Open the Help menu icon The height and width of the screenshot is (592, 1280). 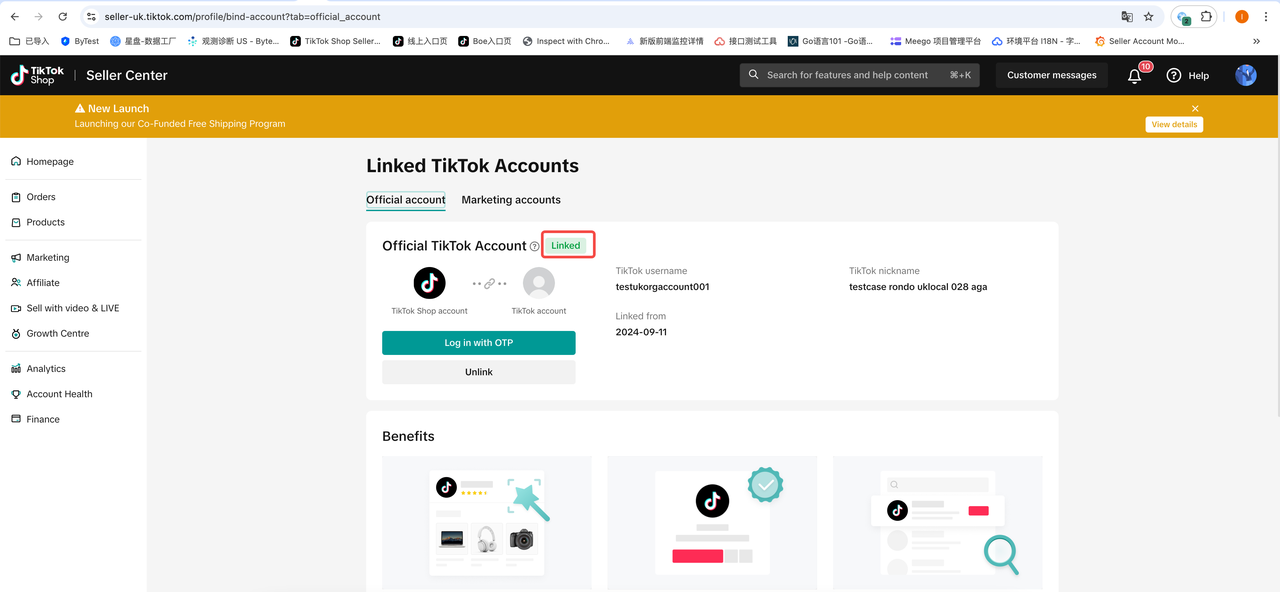click(1174, 76)
